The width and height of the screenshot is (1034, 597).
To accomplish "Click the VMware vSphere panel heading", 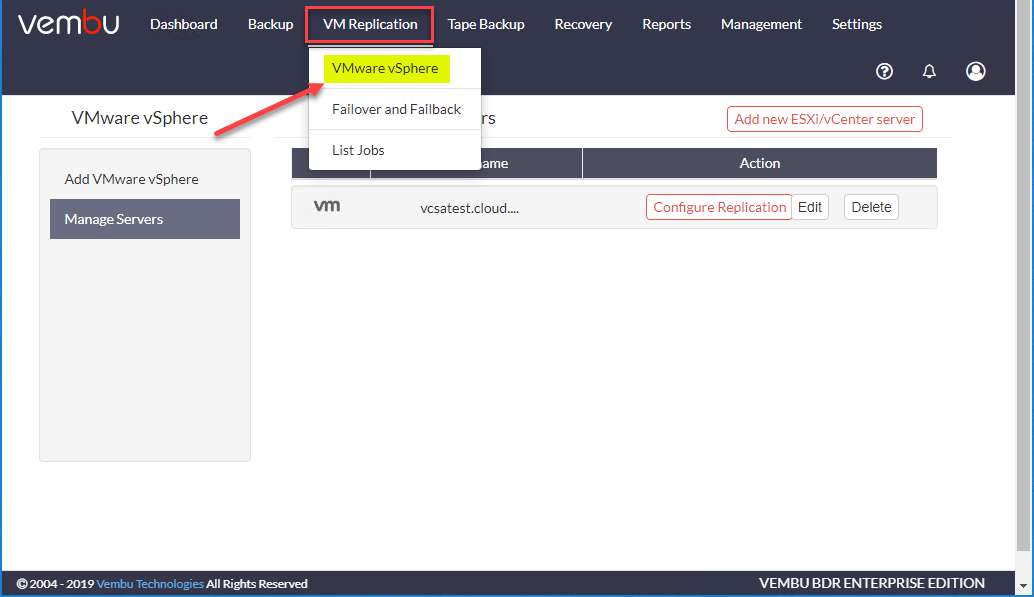I will (x=140, y=118).
